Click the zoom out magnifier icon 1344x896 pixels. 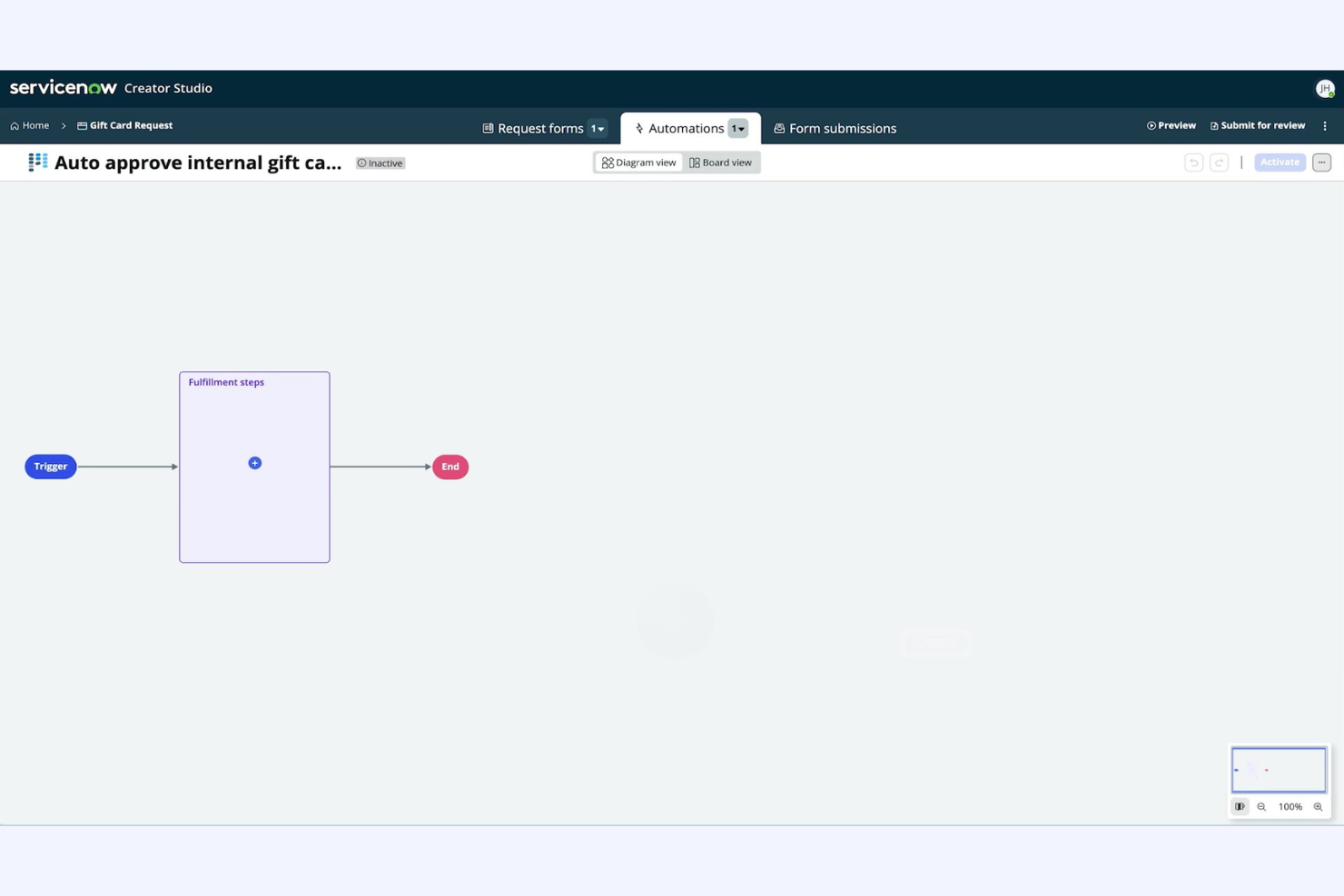click(x=1261, y=806)
